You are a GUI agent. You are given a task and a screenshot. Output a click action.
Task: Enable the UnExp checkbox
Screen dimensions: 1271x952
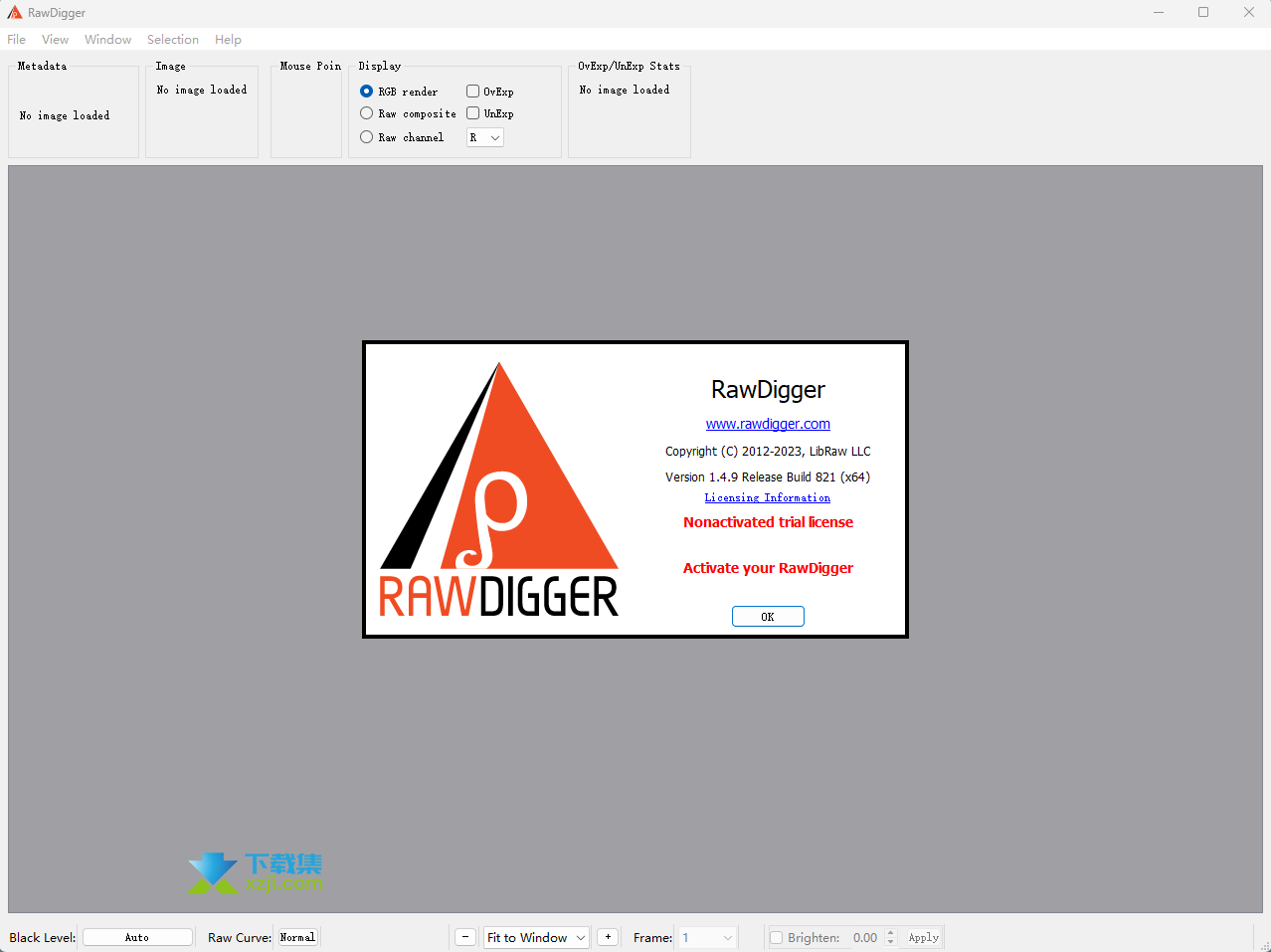pos(473,113)
